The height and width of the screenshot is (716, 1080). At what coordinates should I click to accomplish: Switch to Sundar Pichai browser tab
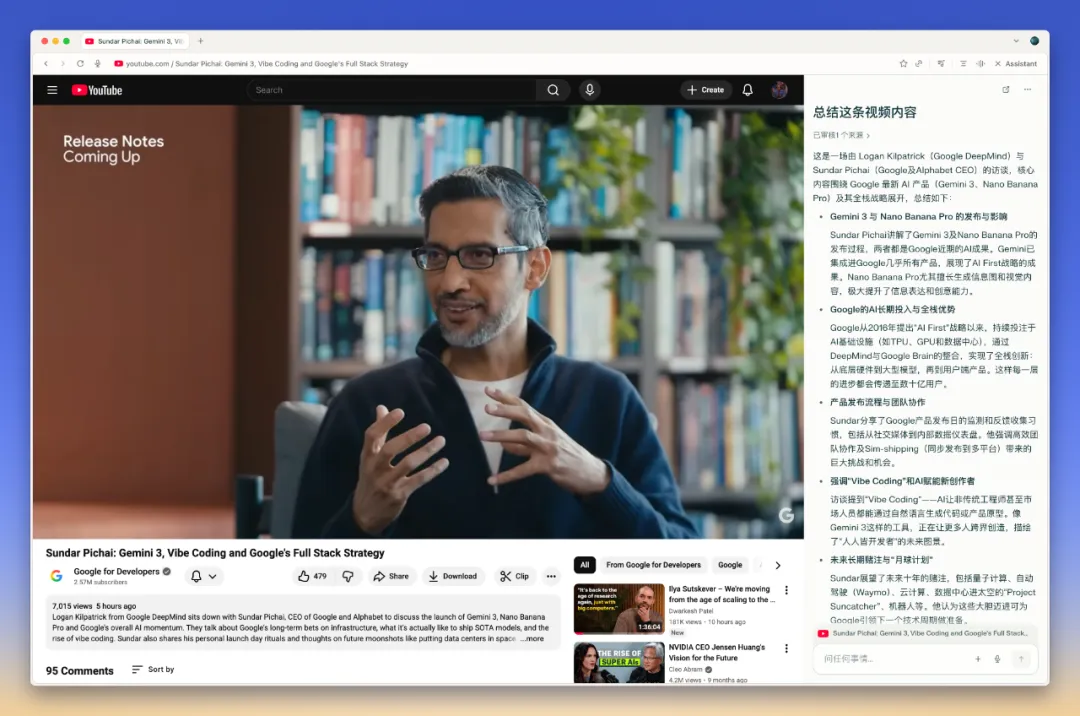pyautogui.click(x=135, y=41)
